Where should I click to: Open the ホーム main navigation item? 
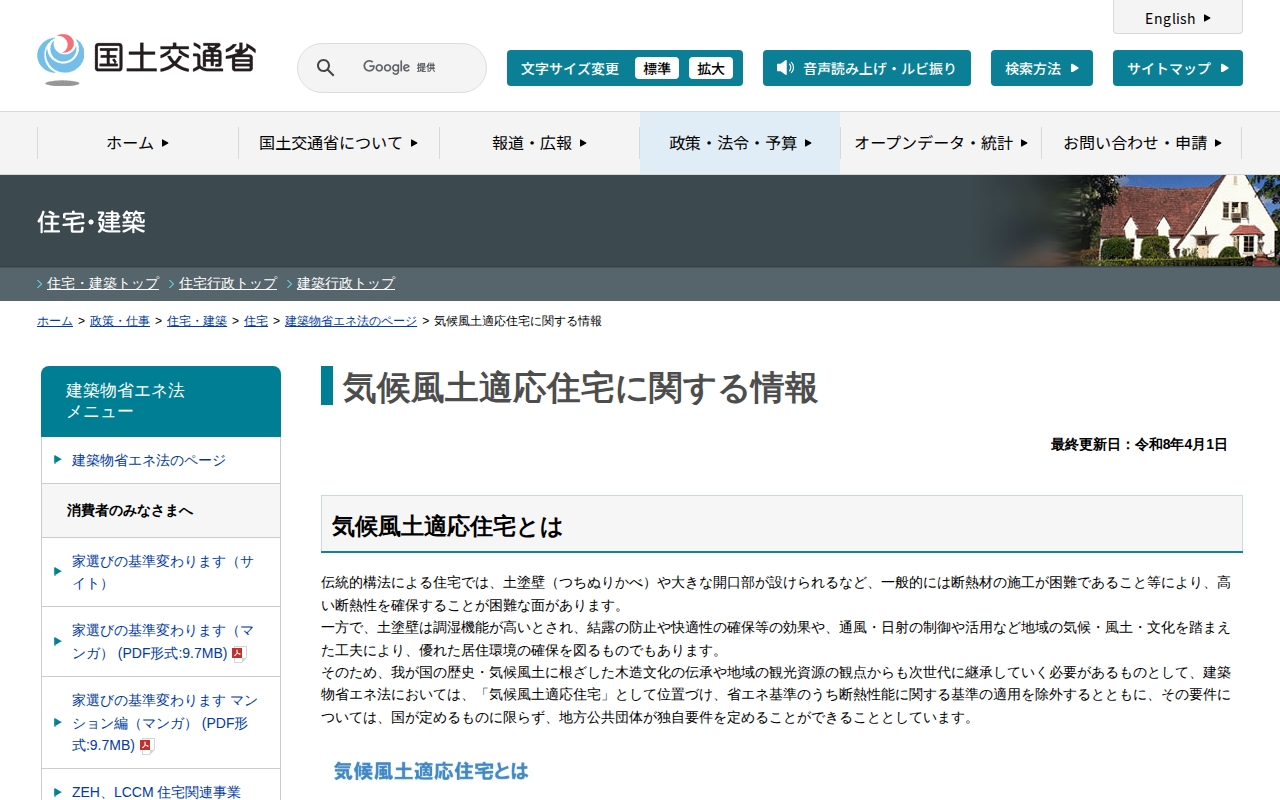coord(138,143)
